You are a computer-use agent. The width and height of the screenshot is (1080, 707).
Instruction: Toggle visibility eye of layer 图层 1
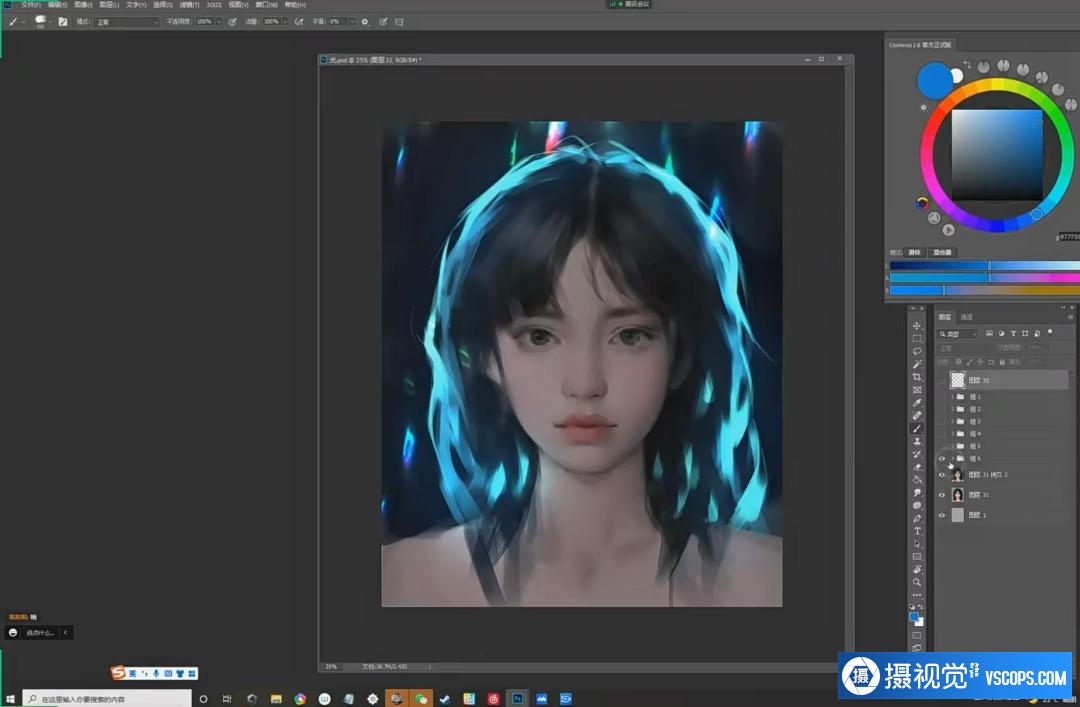(x=942, y=515)
